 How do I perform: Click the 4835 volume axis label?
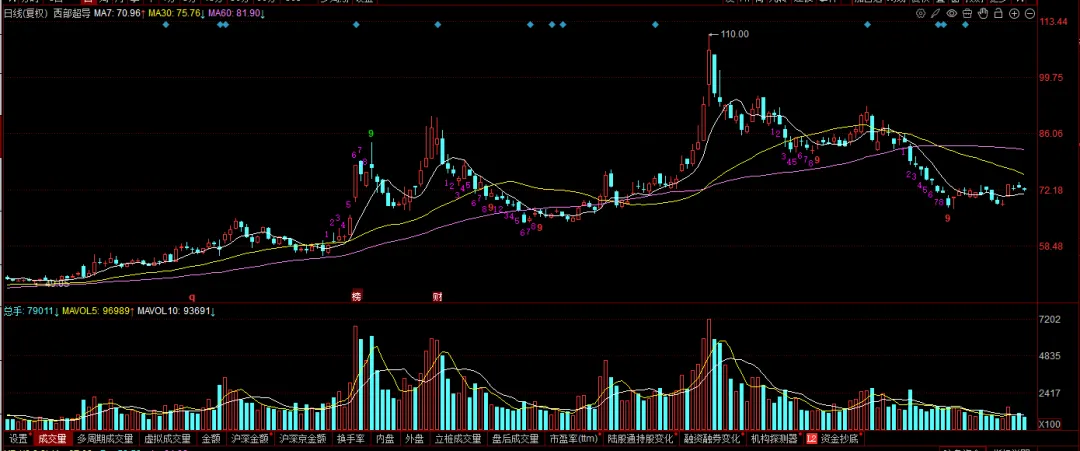tap(1051, 356)
